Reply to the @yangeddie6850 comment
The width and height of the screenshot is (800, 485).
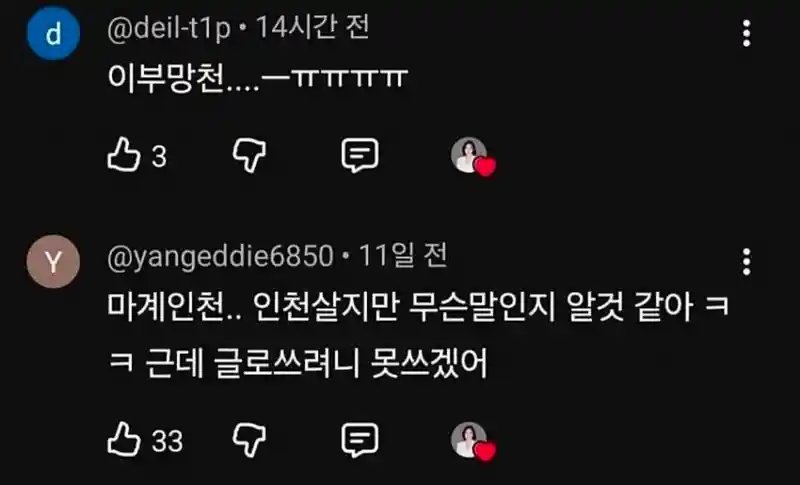point(360,439)
